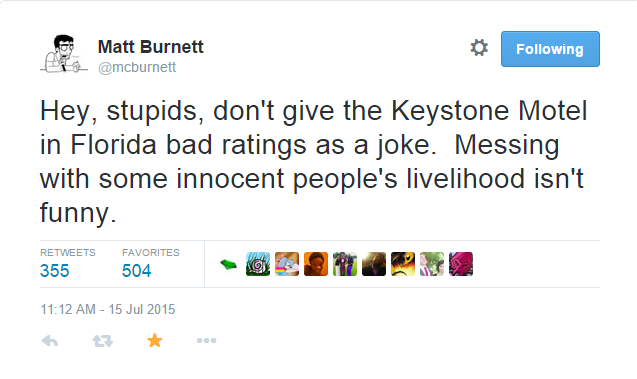Unfavorite the tweet via the gold star
Screen dimensions: 637x379
[154, 340]
